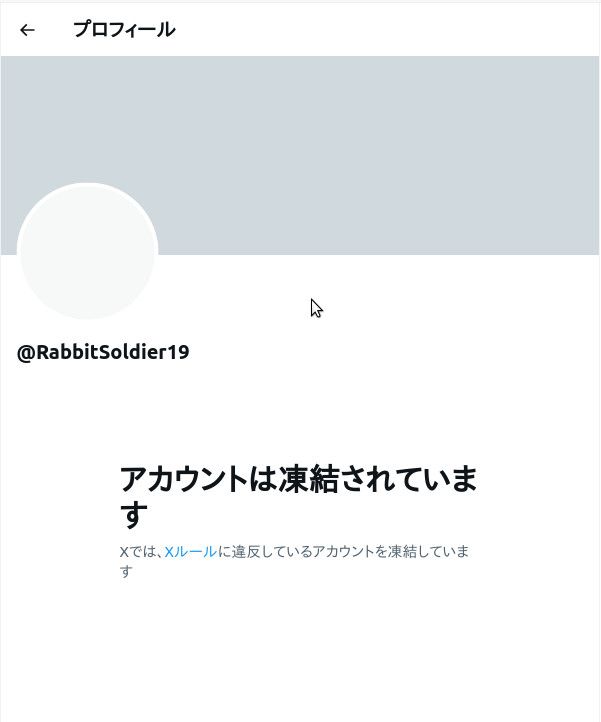Open the blank circular profile avatar
This screenshot has width=601, height=722.
[x=88, y=251]
